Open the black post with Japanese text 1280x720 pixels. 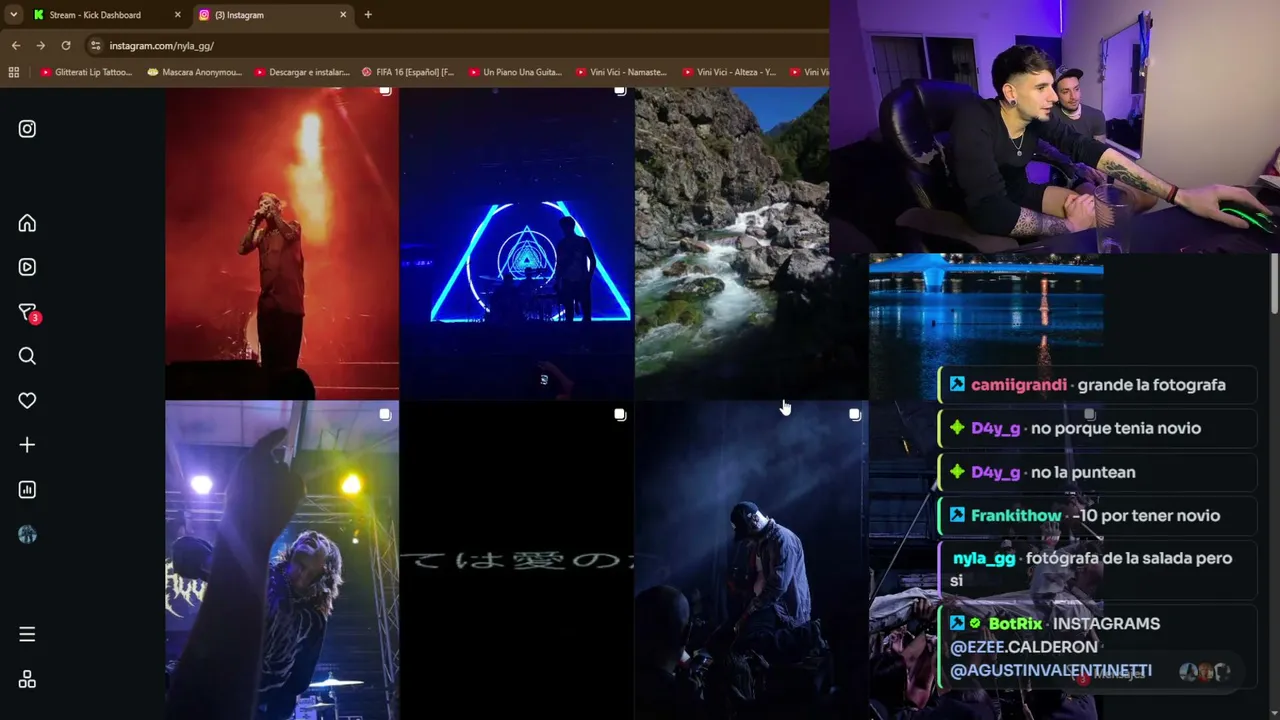tap(517, 560)
